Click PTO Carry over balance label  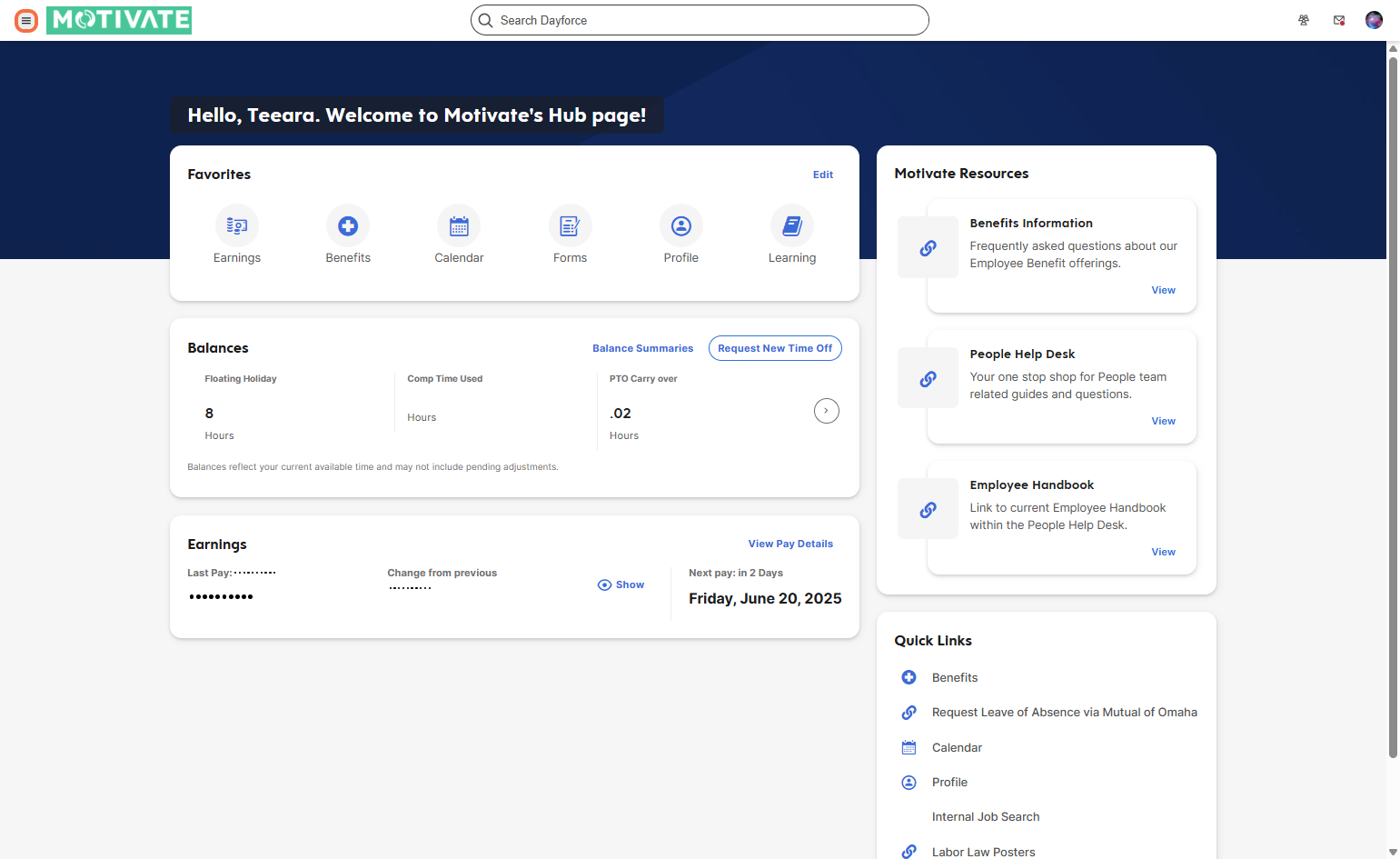[643, 379]
